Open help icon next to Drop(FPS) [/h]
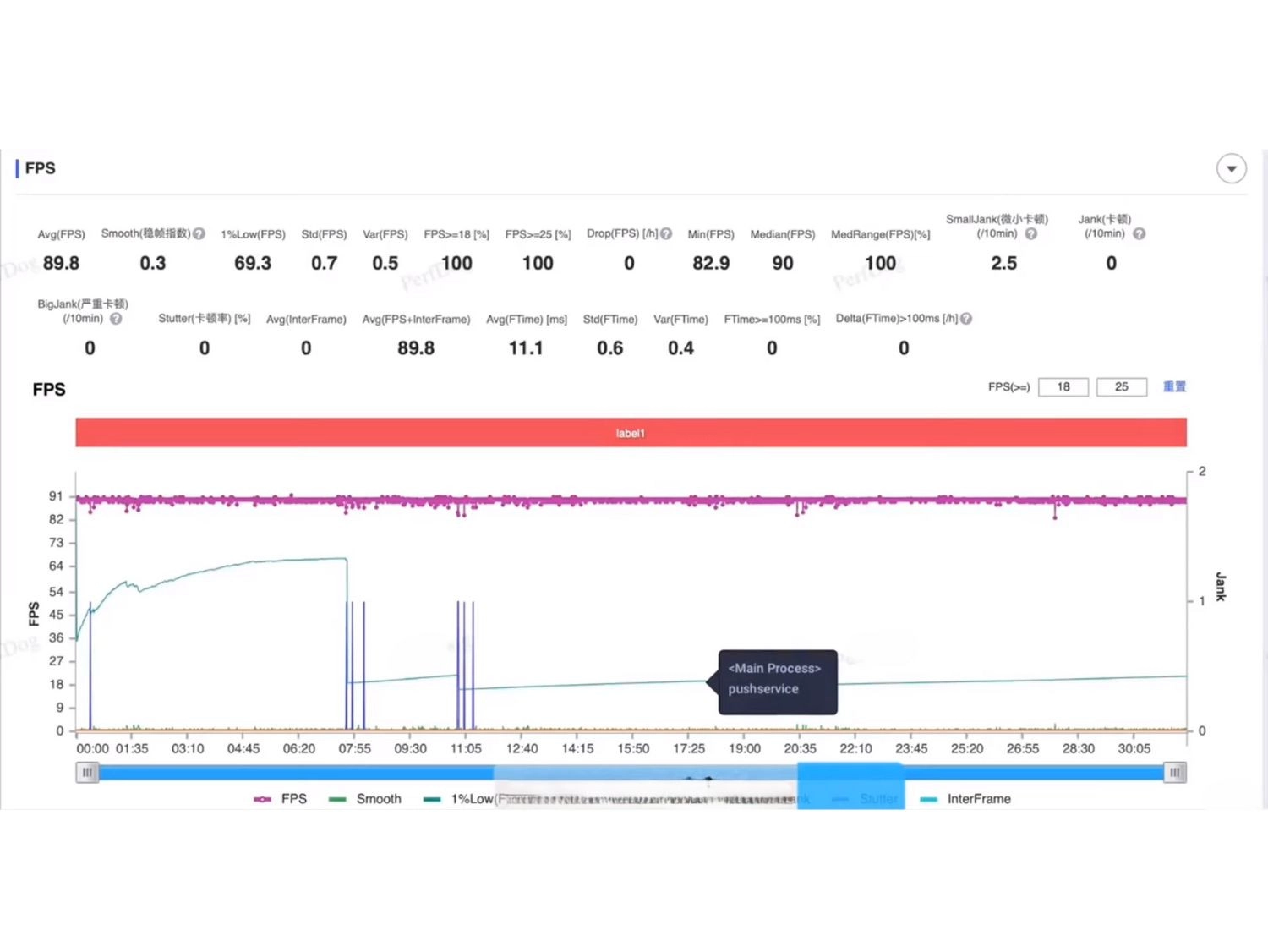This screenshot has width=1268, height=952. coord(666,234)
